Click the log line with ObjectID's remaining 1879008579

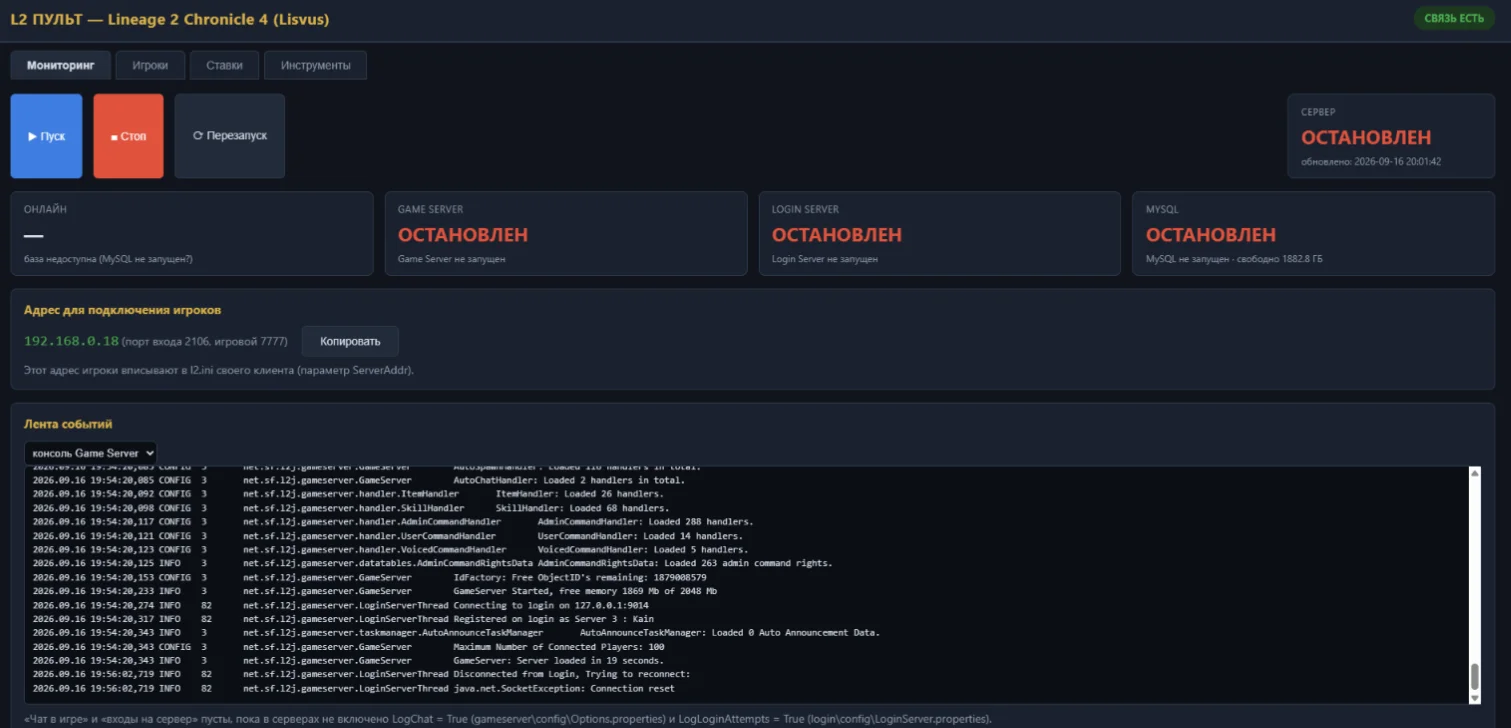pos(370,577)
